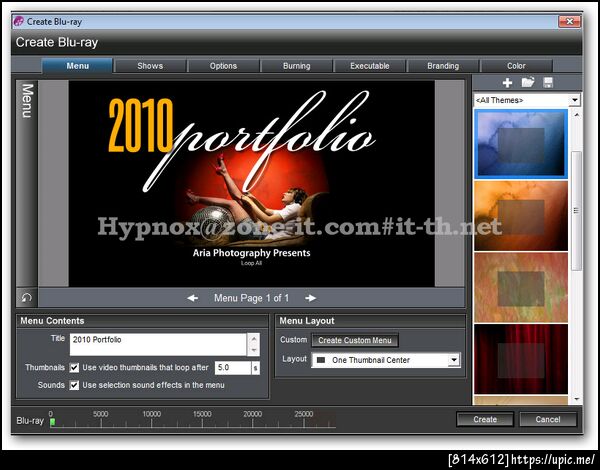Click the menu preview image
Screen dimensions: 600x470
pos(251,183)
